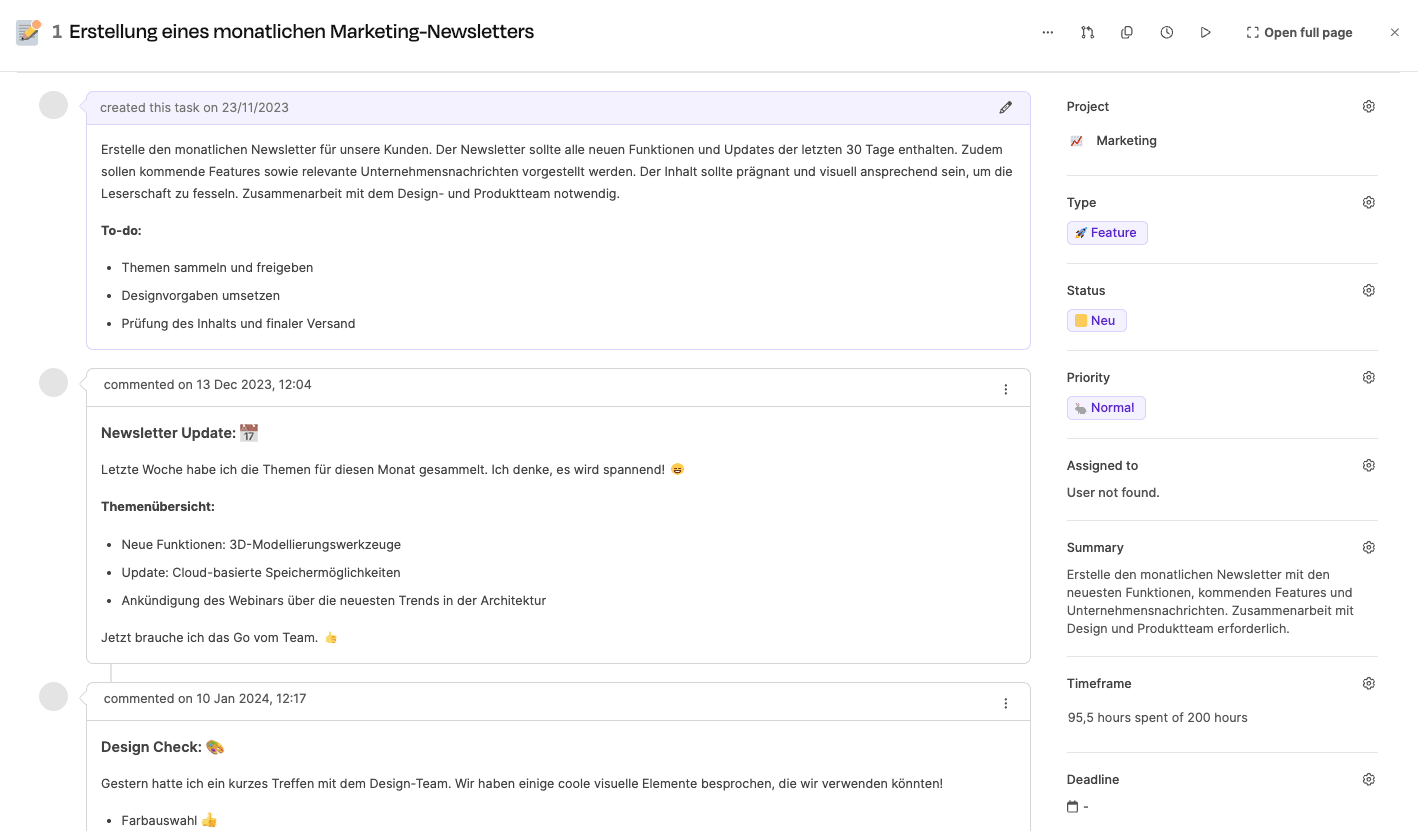Click the gear next to Assigned to

(1368, 466)
